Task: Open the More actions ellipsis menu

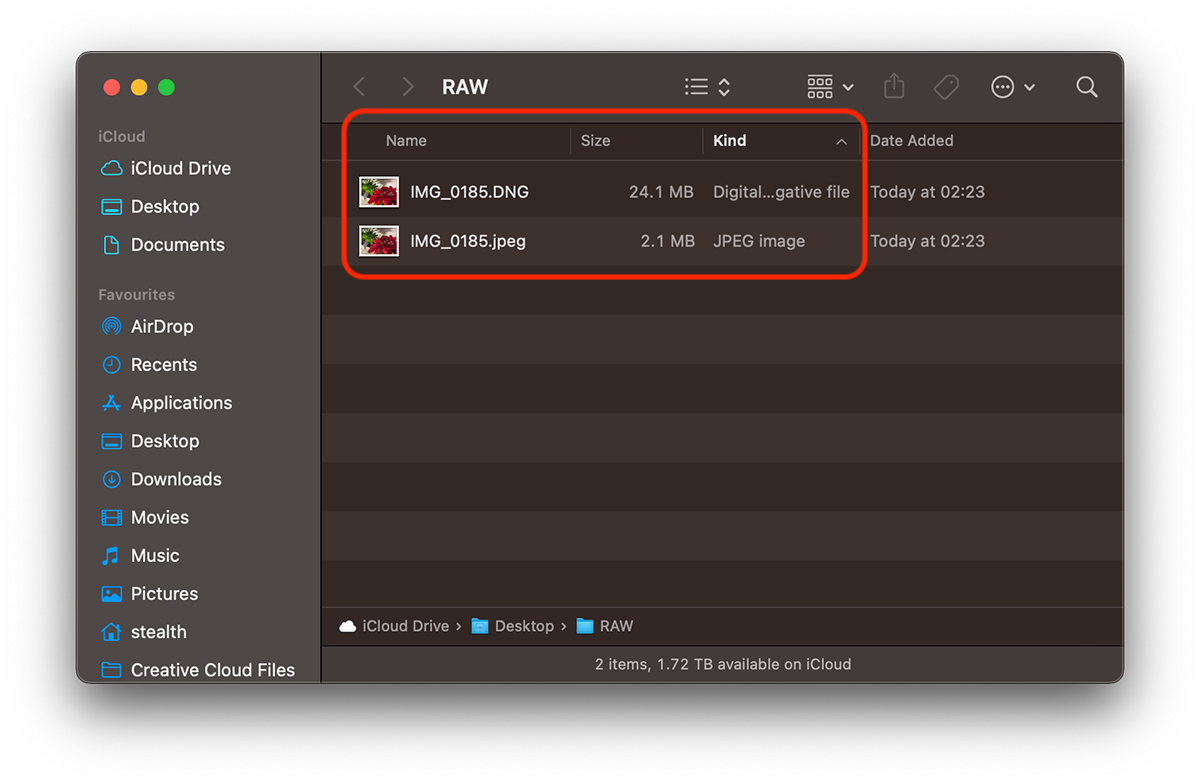Action: tap(1013, 87)
